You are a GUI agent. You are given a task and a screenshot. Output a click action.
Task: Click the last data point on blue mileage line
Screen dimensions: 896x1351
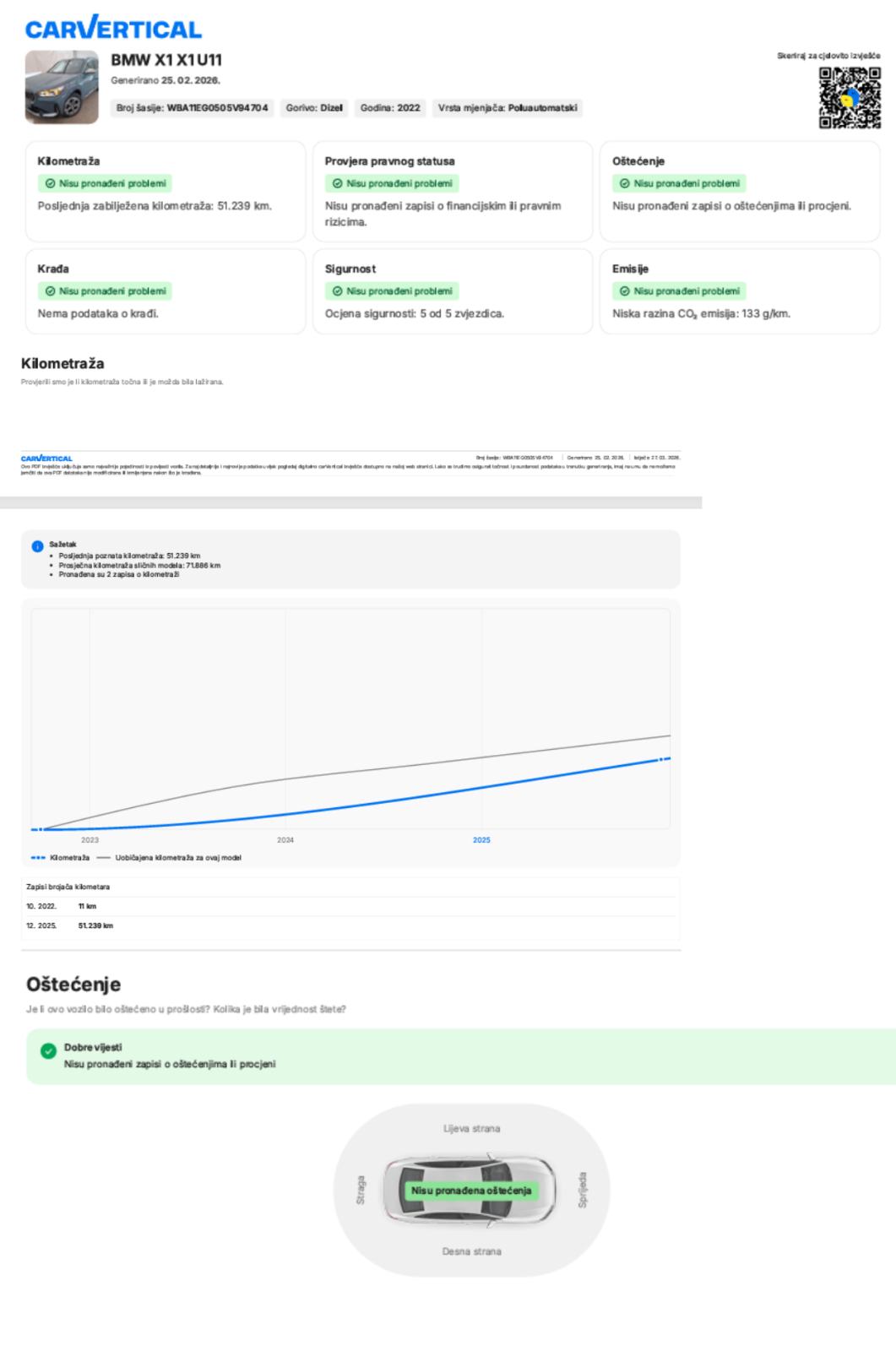[661, 760]
